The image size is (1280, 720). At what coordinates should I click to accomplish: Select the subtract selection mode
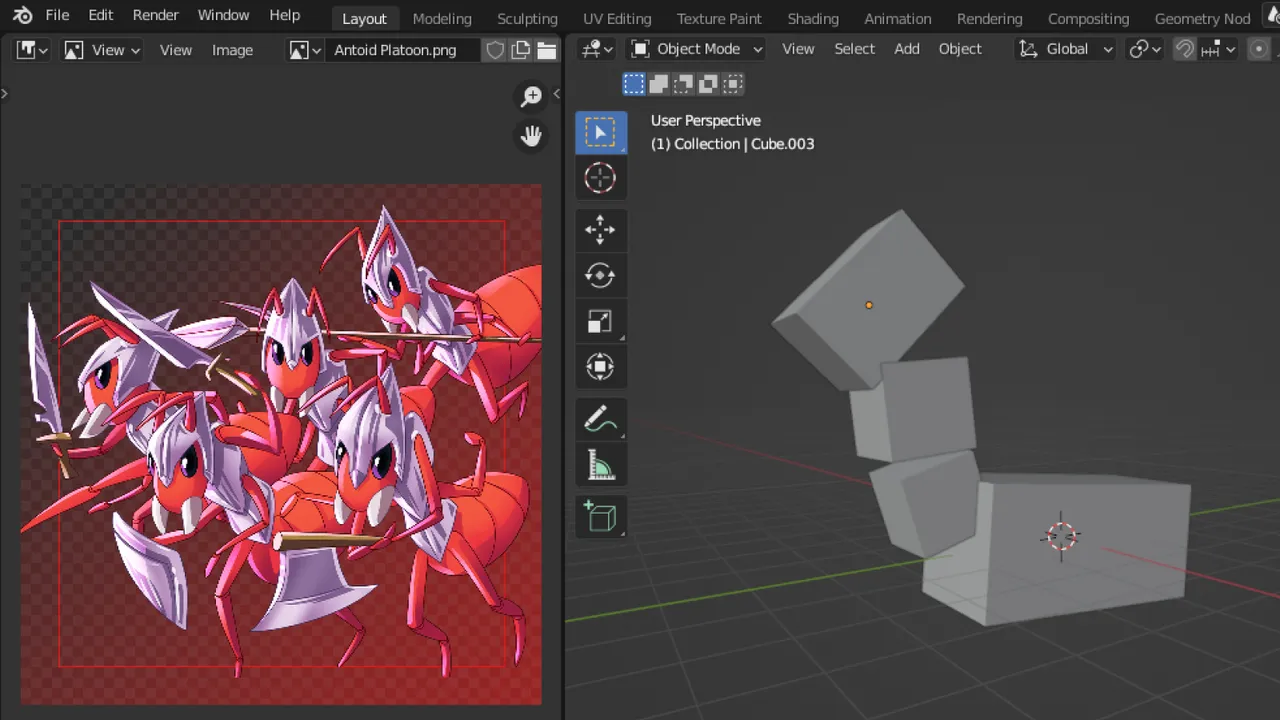point(683,84)
